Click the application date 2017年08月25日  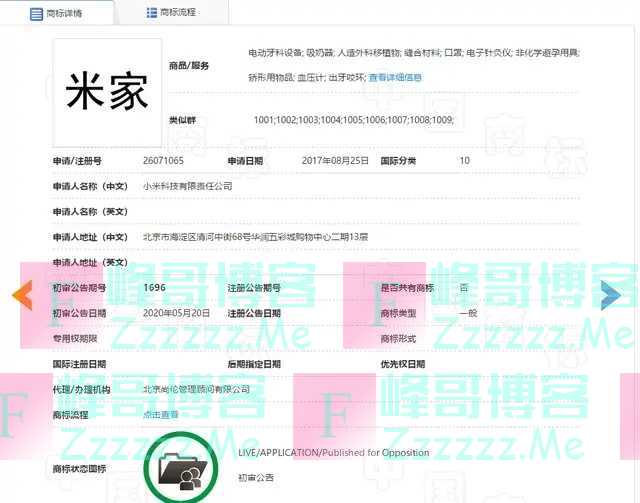(335, 160)
